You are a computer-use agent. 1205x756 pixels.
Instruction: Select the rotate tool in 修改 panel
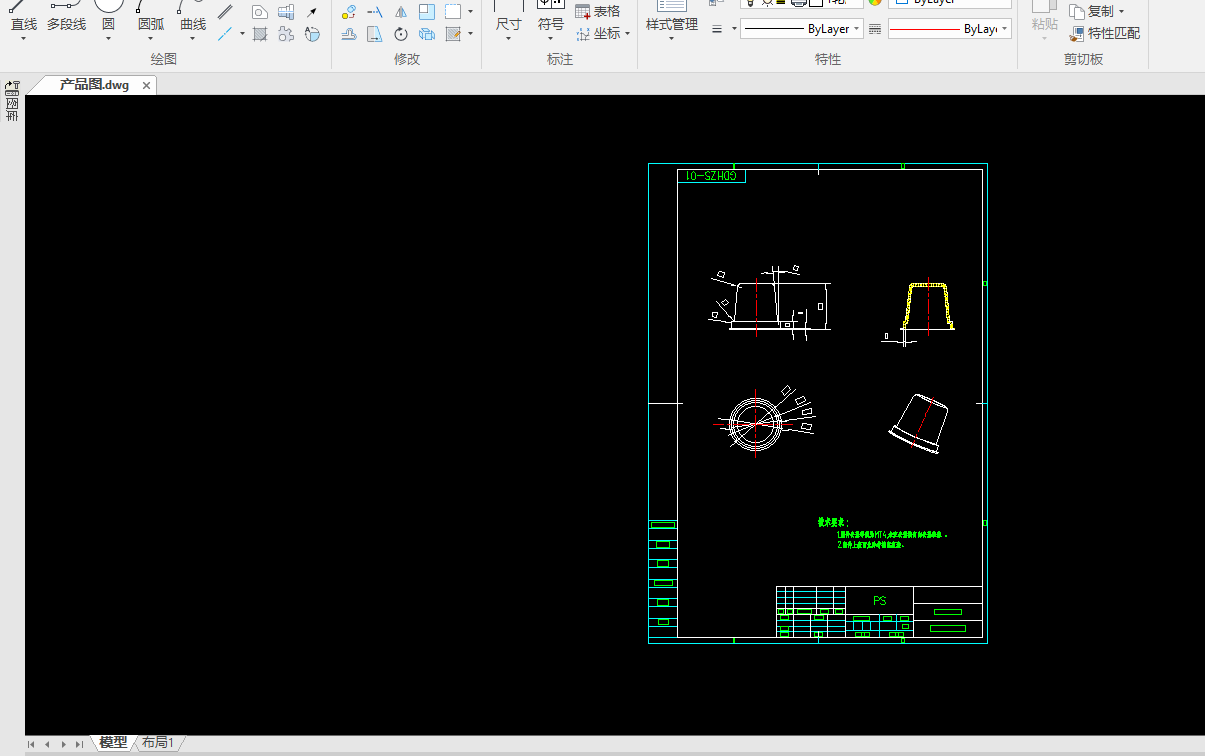pyautogui.click(x=401, y=34)
